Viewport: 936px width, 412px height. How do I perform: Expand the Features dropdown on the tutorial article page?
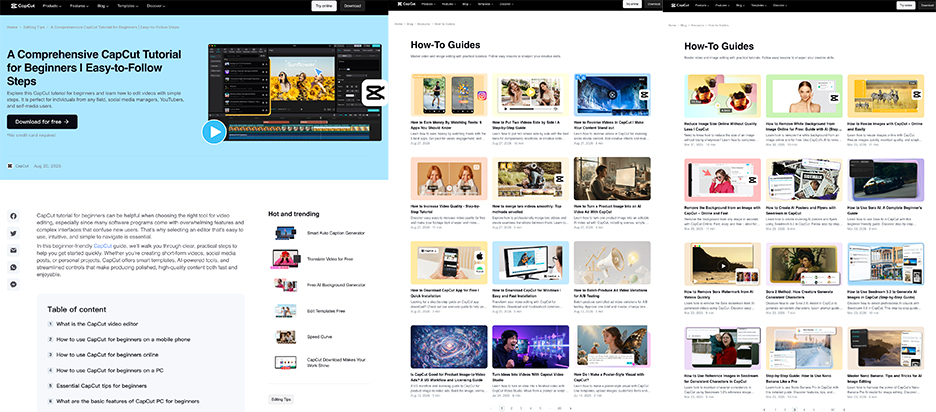pos(79,6)
